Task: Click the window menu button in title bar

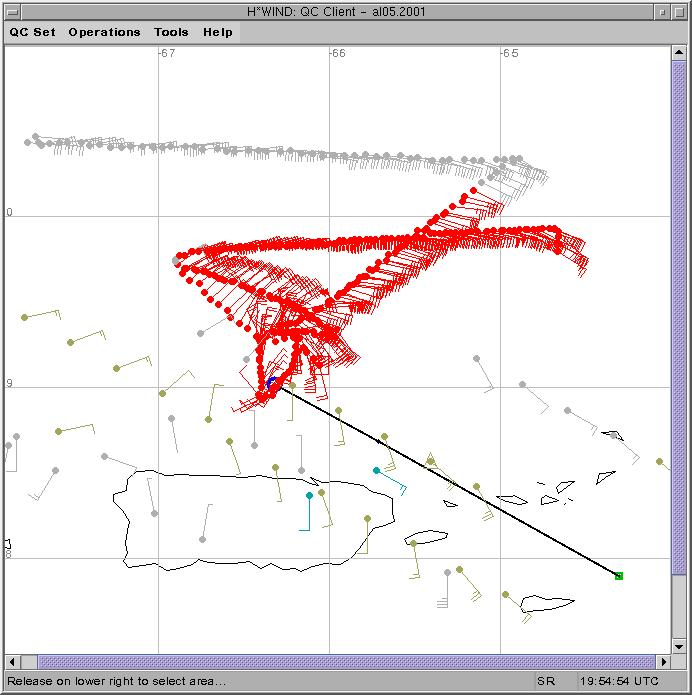Action: [11, 11]
